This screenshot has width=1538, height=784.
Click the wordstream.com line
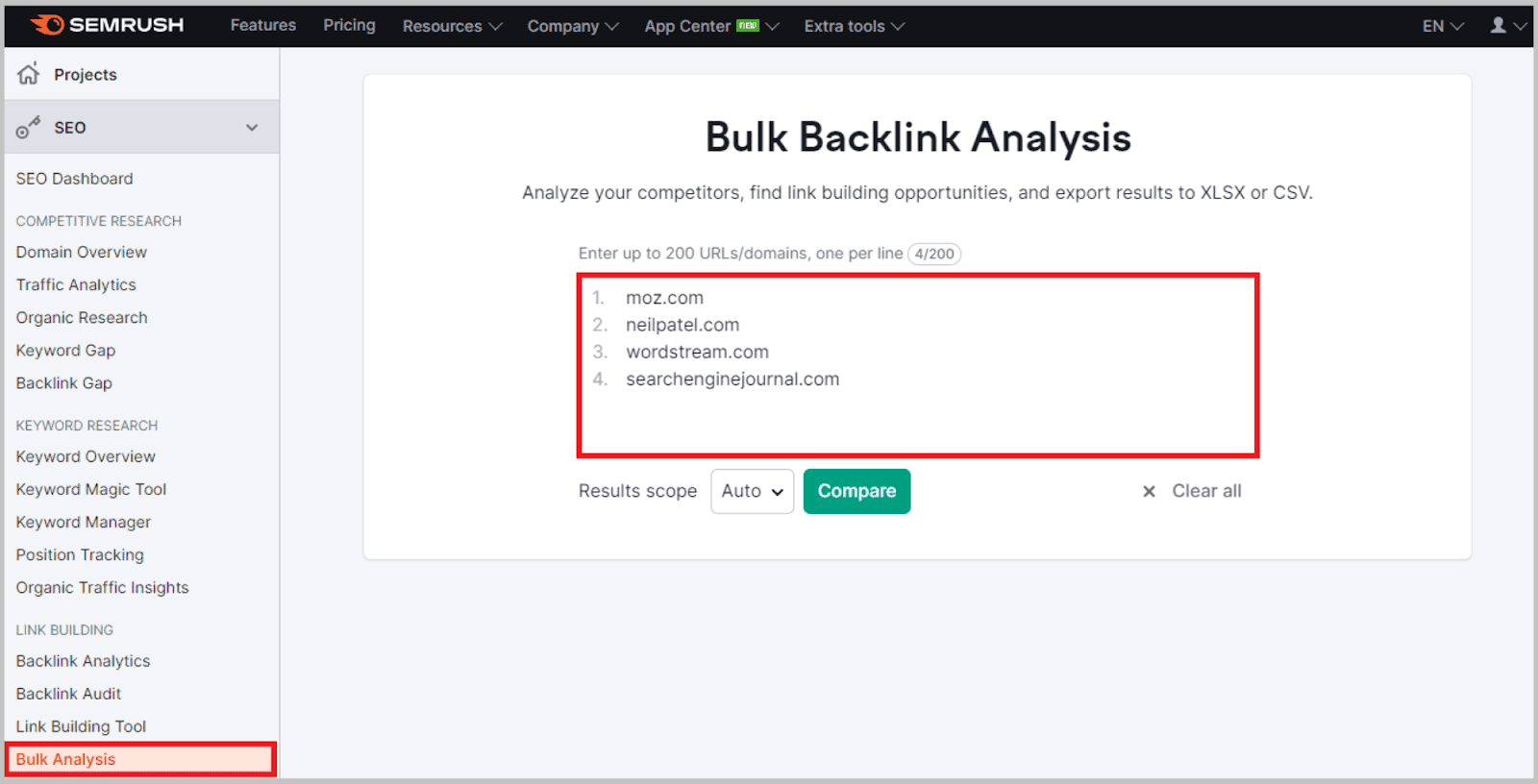(697, 352)
